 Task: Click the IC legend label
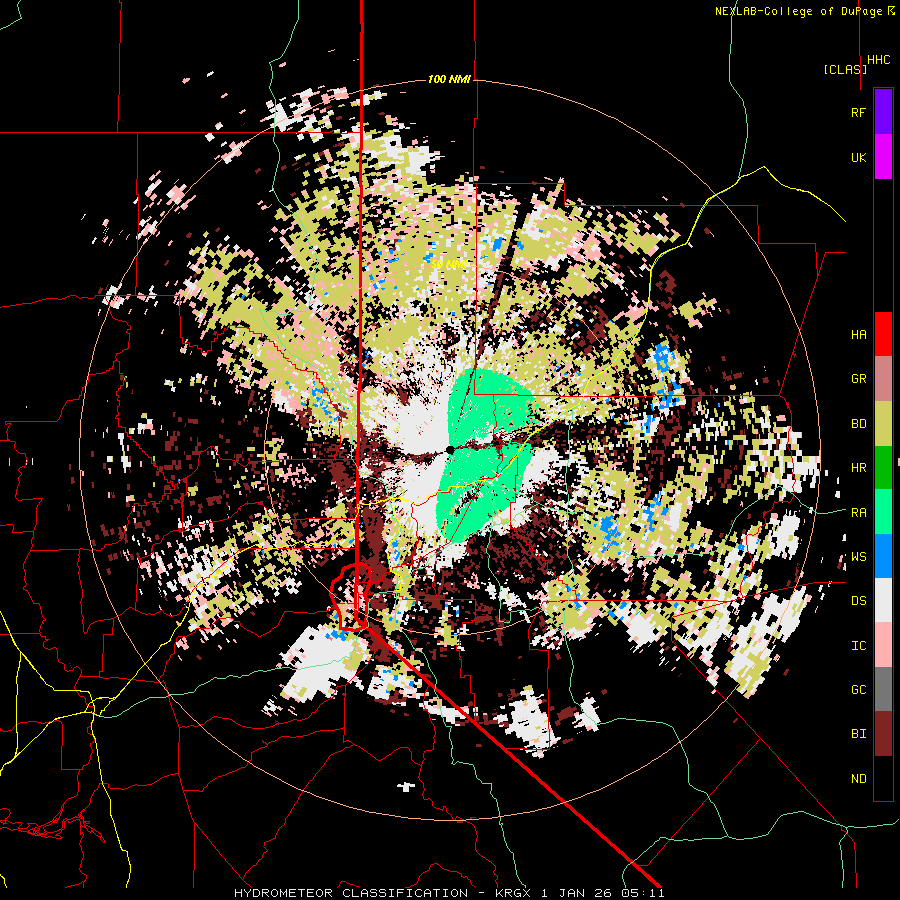858,646
